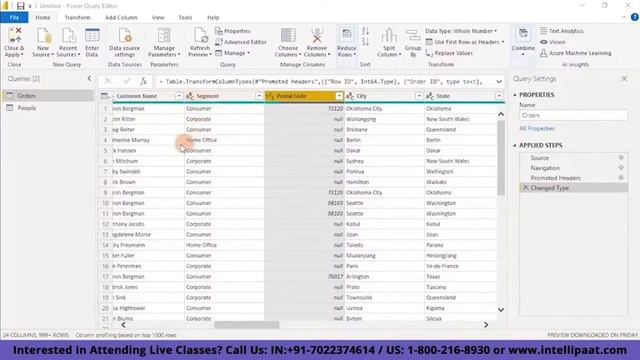Switch to the Home tab

click(x=42, y=18)
